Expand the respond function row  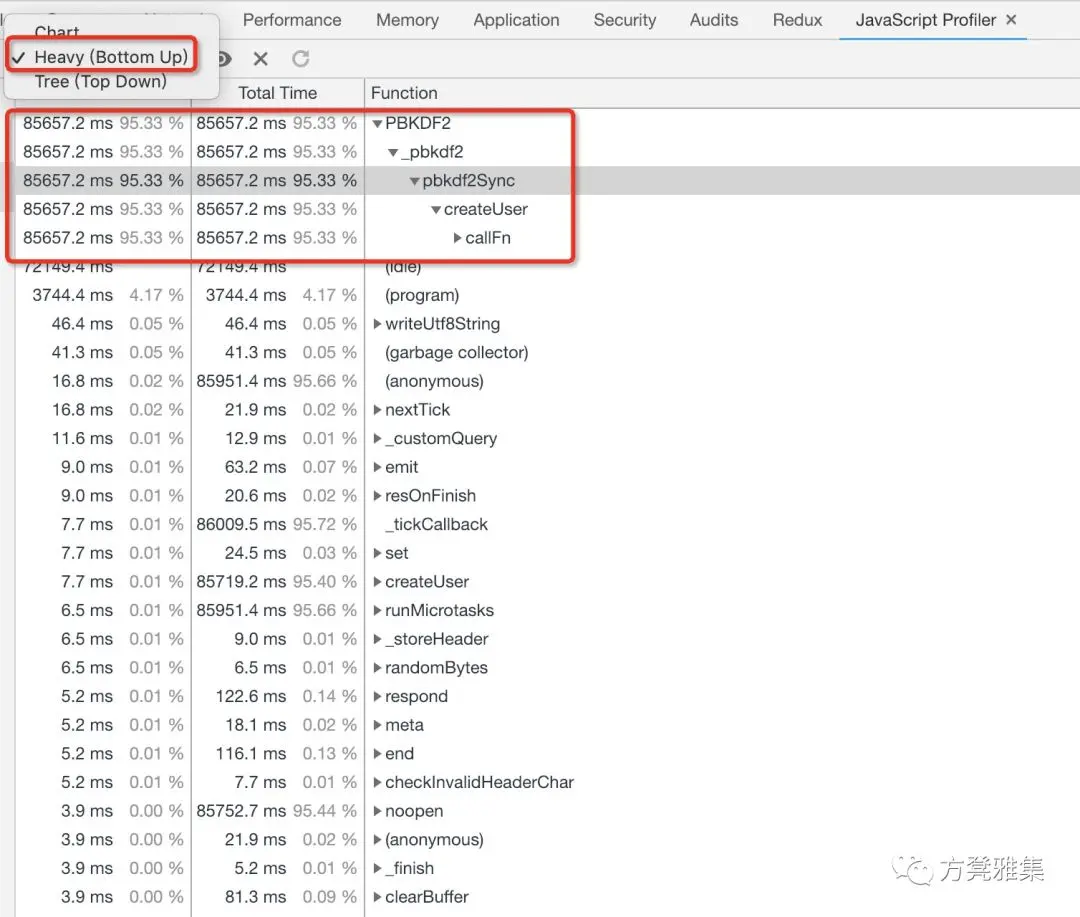(377, 697)
